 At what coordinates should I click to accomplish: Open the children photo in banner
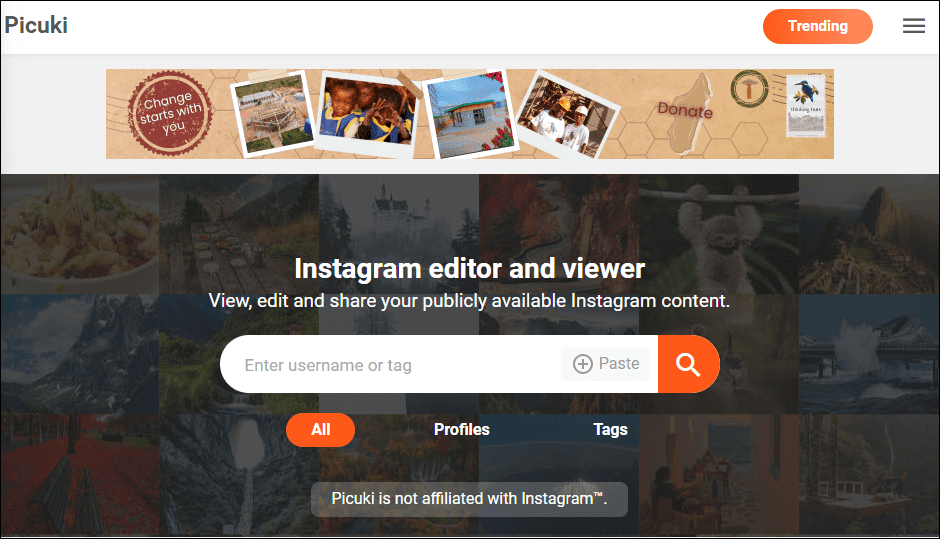pos(367,112)
